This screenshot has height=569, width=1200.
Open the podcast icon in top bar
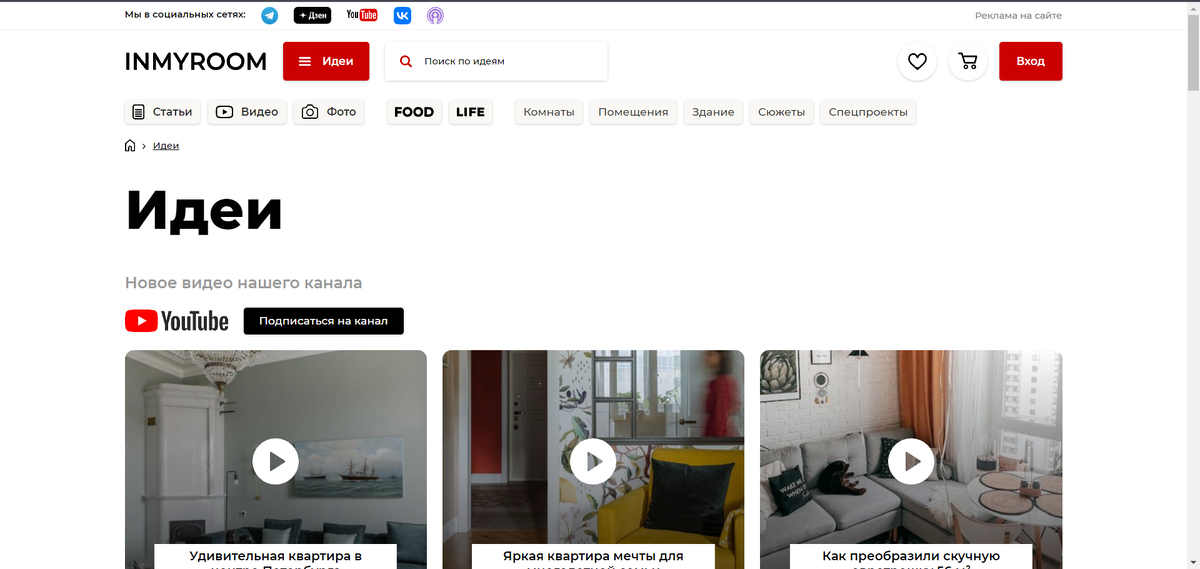coord(434,15)
